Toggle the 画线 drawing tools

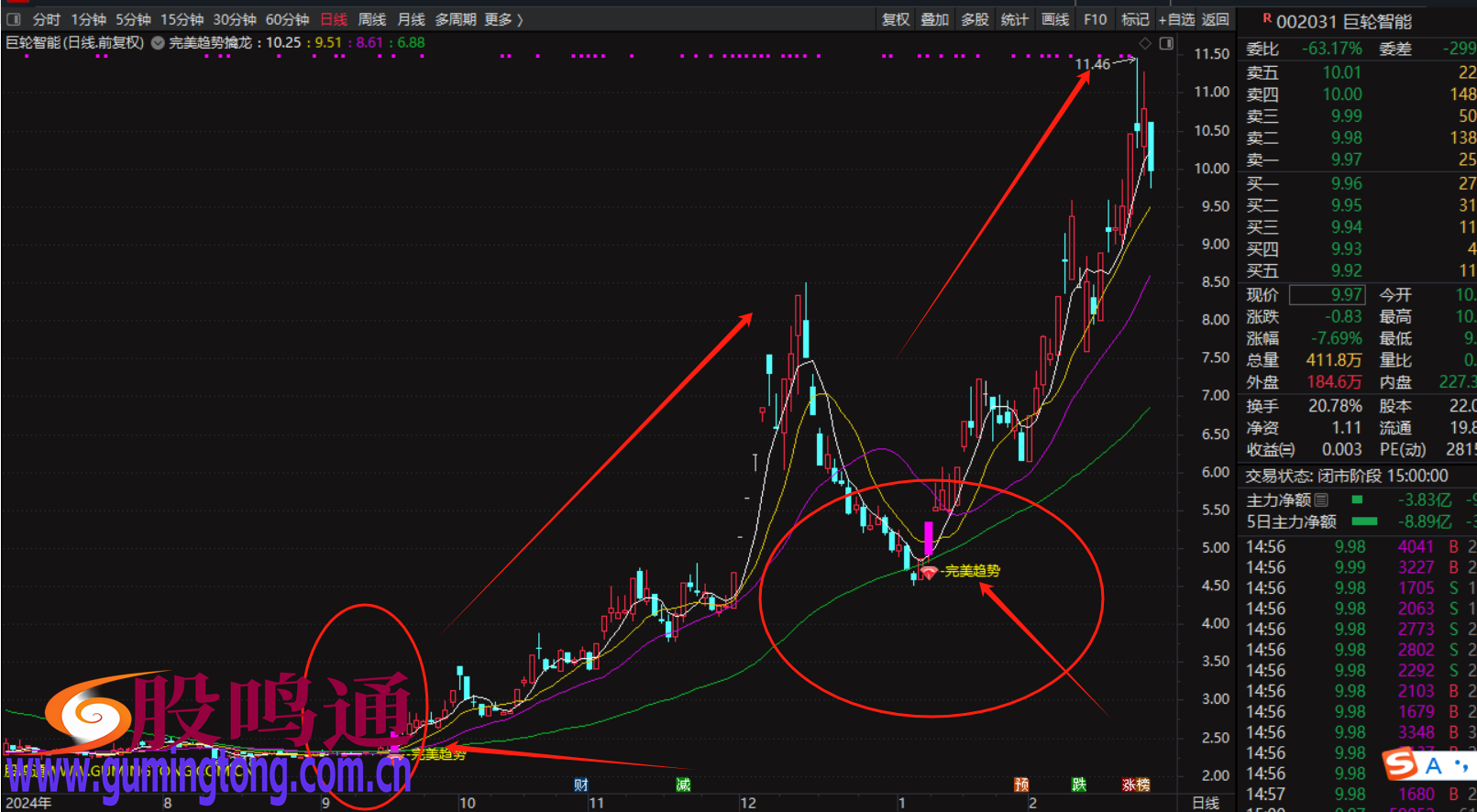(1055, 19)
